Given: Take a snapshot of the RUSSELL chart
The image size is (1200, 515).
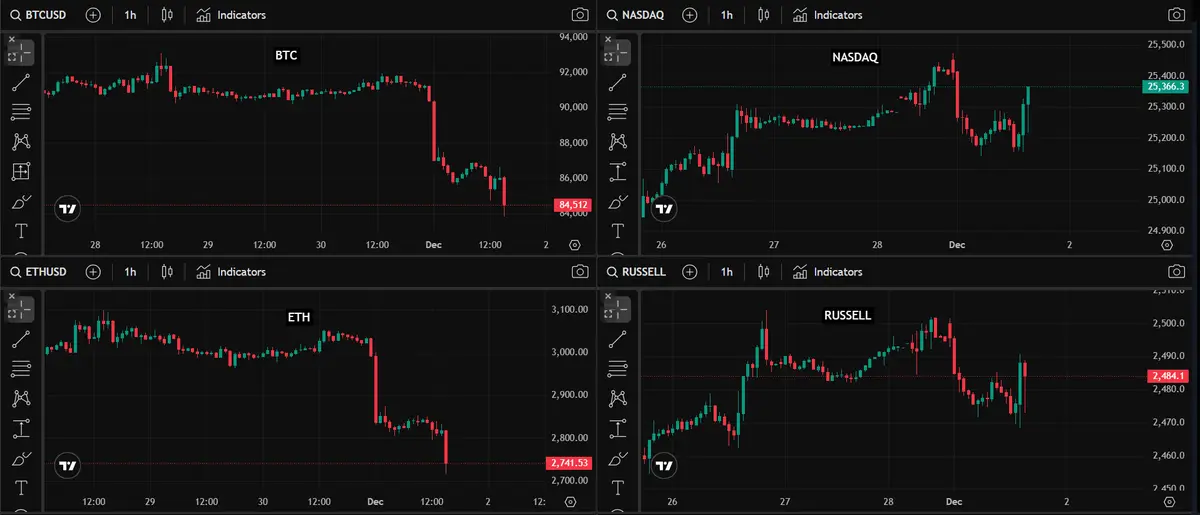Looking at the screenshot, I should pyautogui.click(x=1176, y=271).
